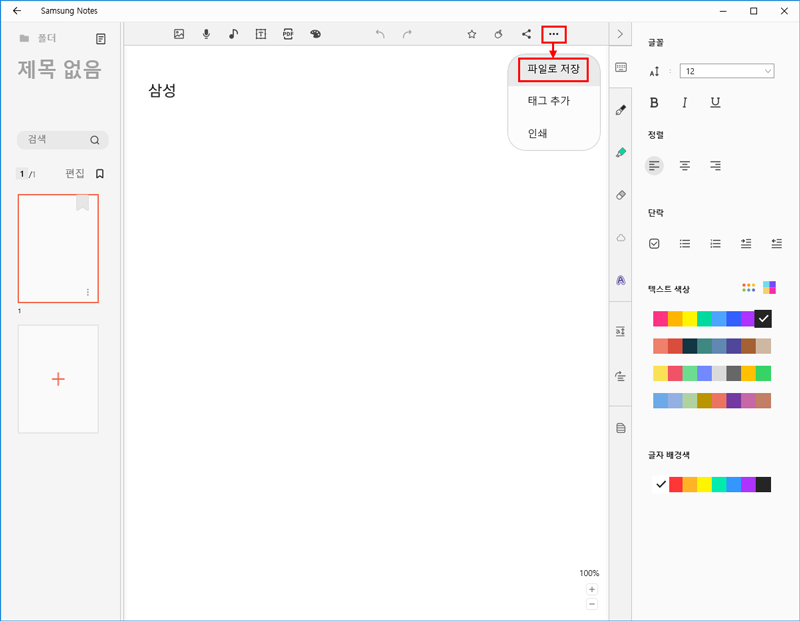Import a PDF using the PDF icon
Viewport: 800px width, 621px height.
point(288,34)
